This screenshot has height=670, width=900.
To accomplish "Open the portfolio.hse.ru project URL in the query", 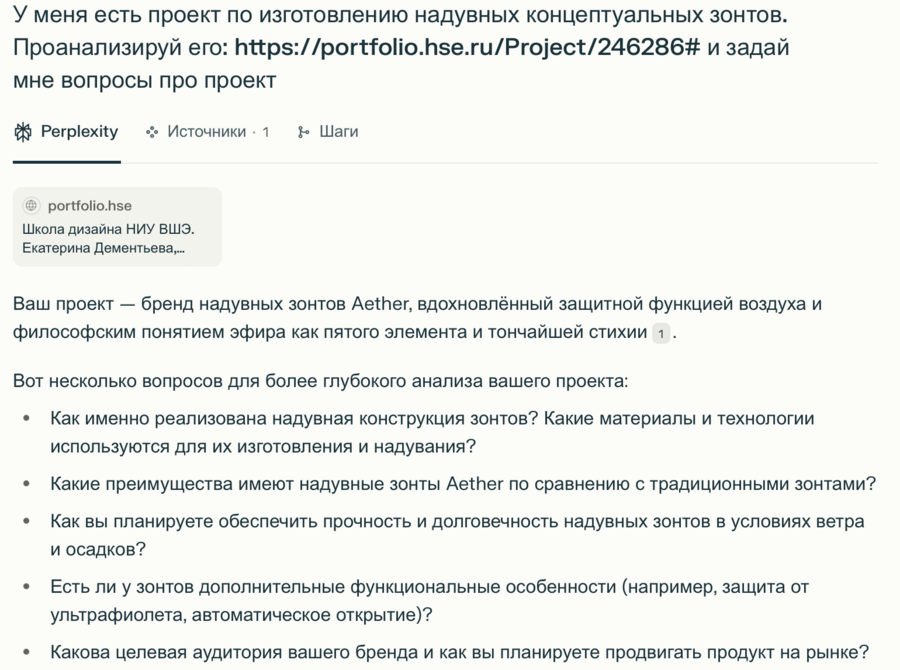I will [467, 47].
